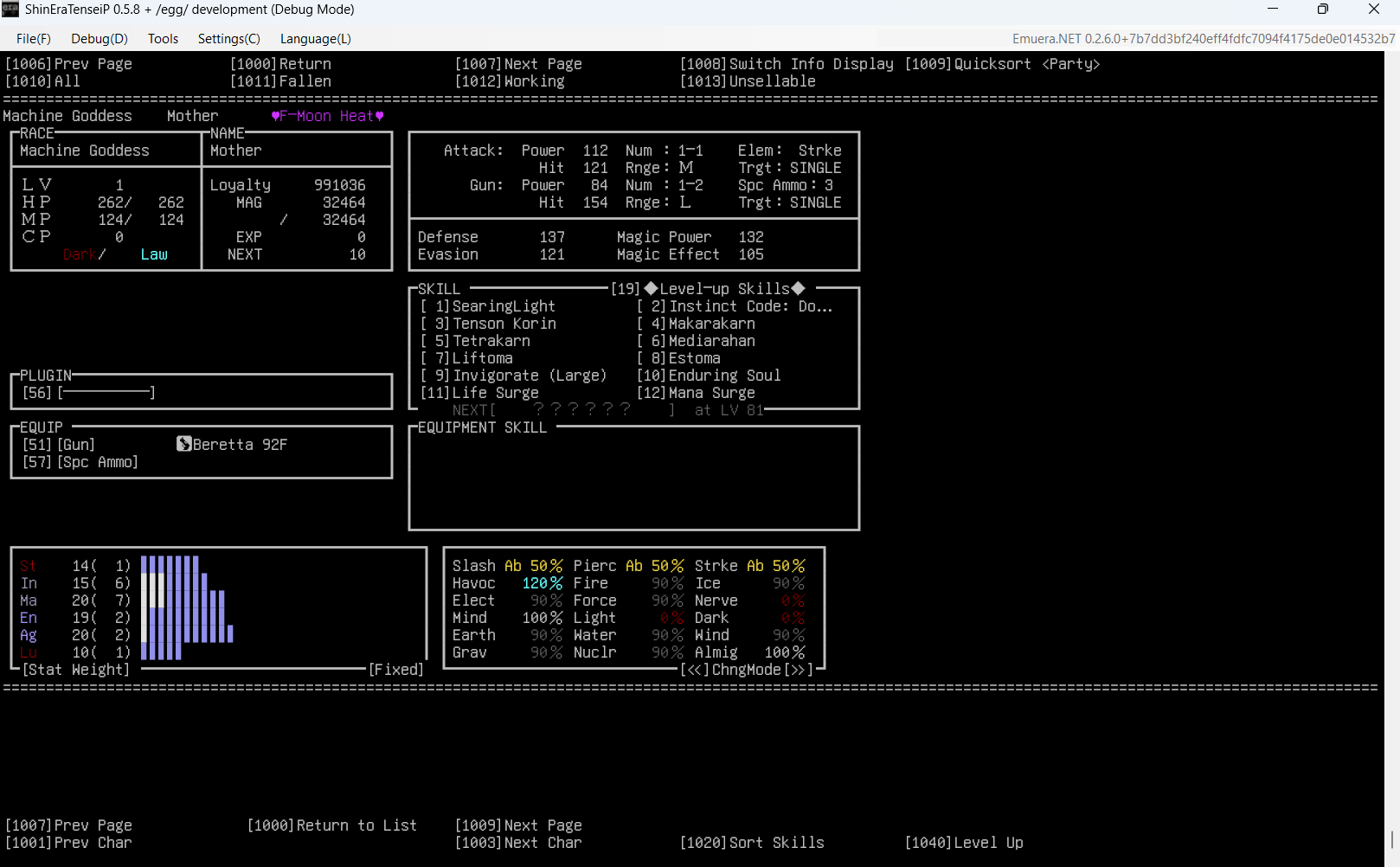
Task: Click the [Stat Weight] option
Action: click(x=76, y=670)
